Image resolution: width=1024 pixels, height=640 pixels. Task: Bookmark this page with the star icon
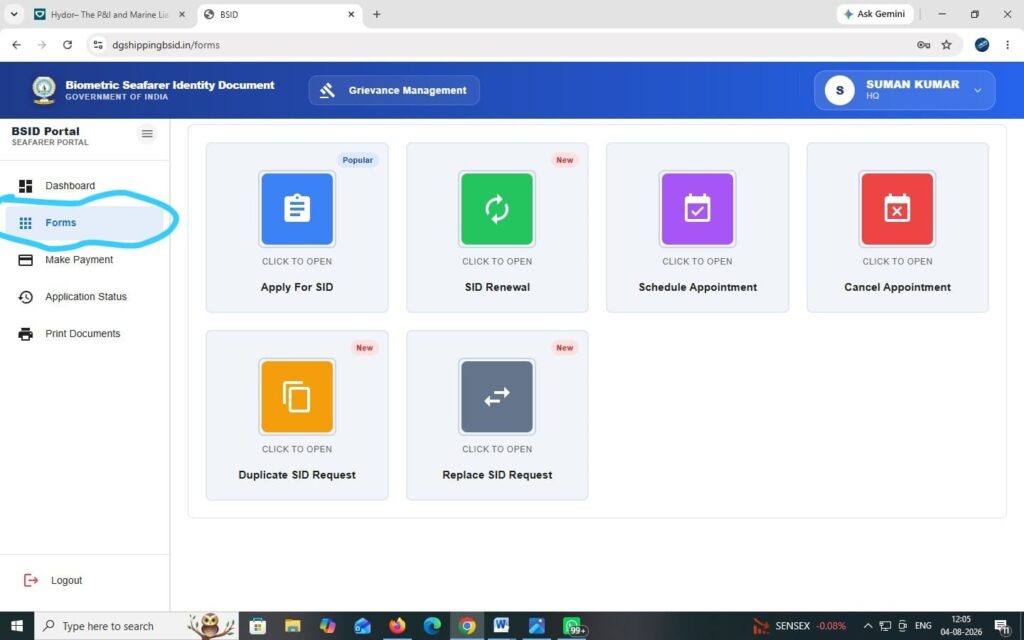point(946,45)
